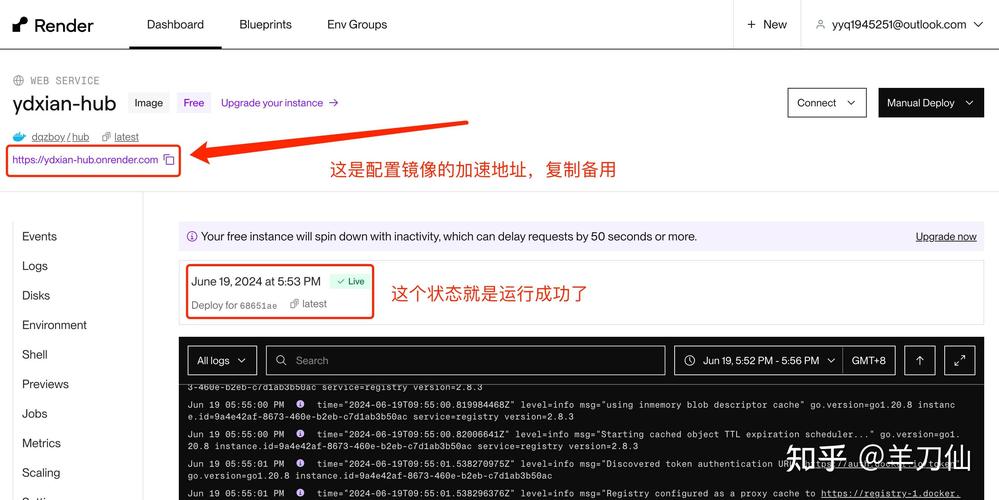Click the magnifier icon in log search

pos(281,361)
